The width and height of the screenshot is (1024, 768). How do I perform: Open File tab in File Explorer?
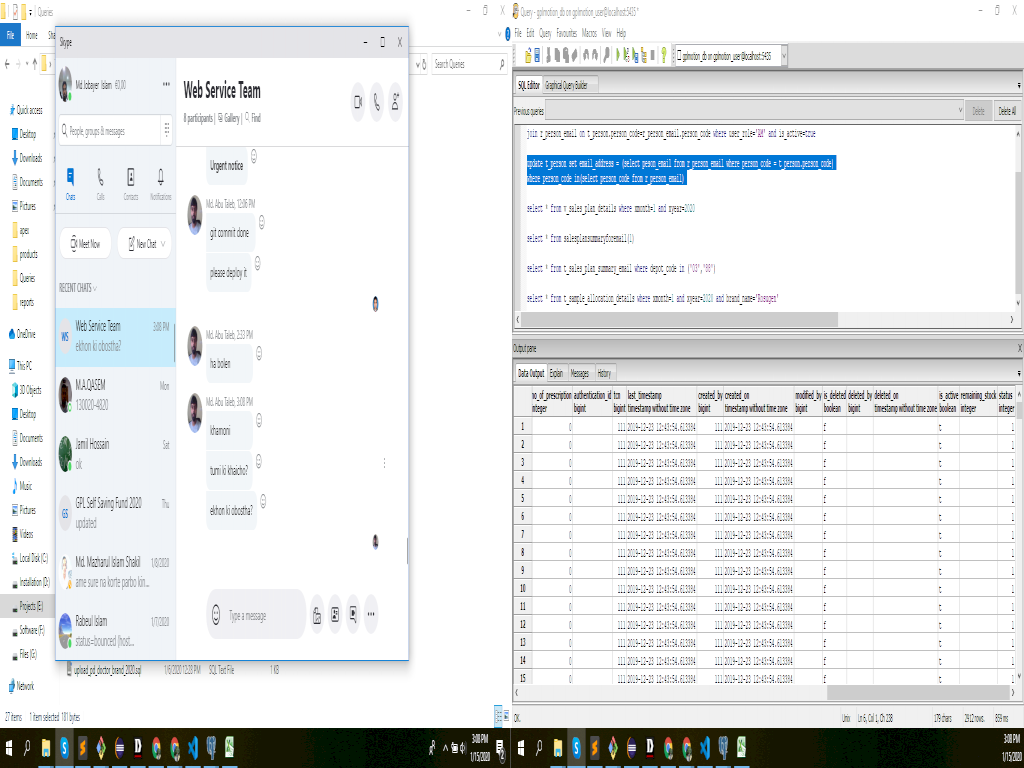click(10, 35)
